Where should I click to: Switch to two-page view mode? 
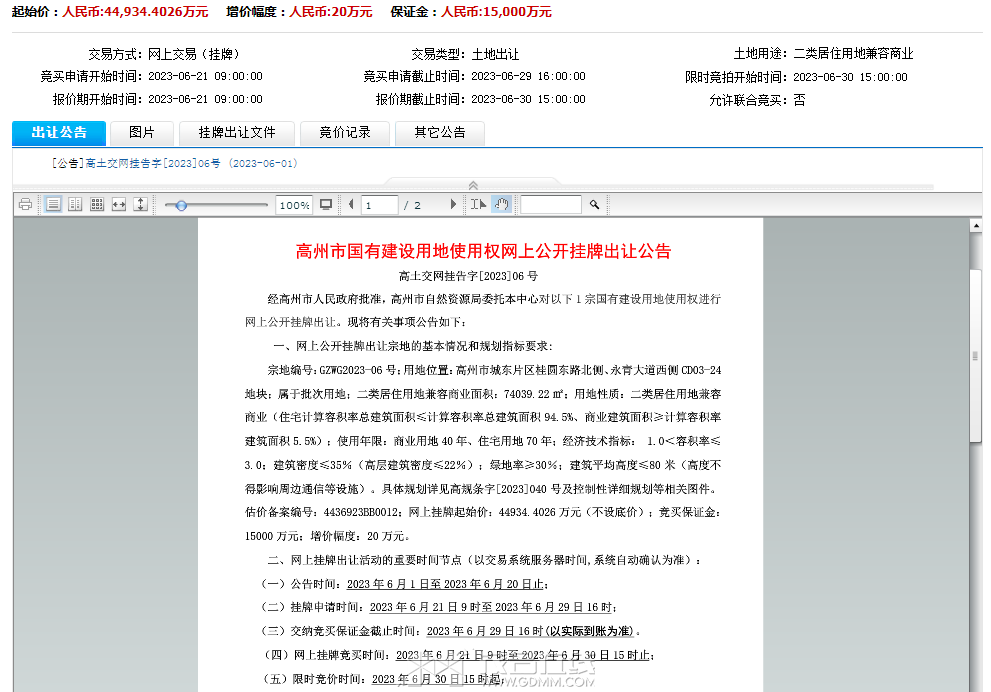point(75,204)
